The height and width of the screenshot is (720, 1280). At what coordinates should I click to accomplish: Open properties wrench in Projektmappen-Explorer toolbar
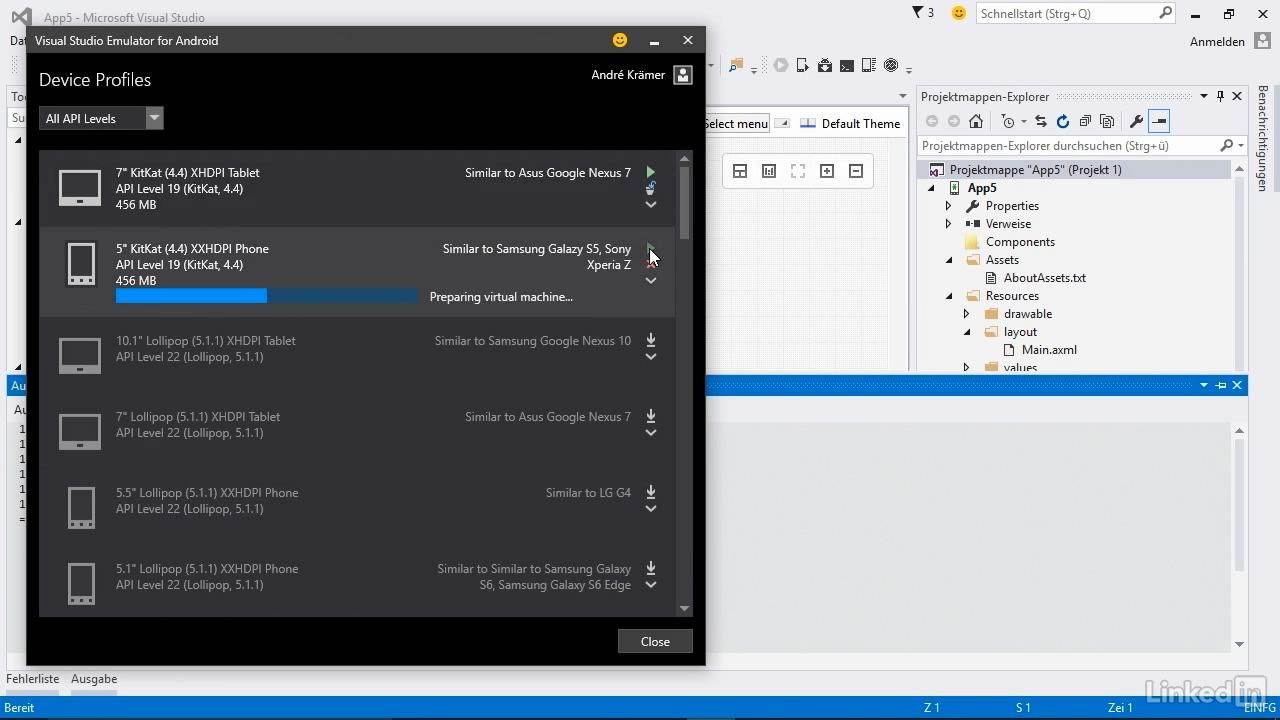(1136, 121)
